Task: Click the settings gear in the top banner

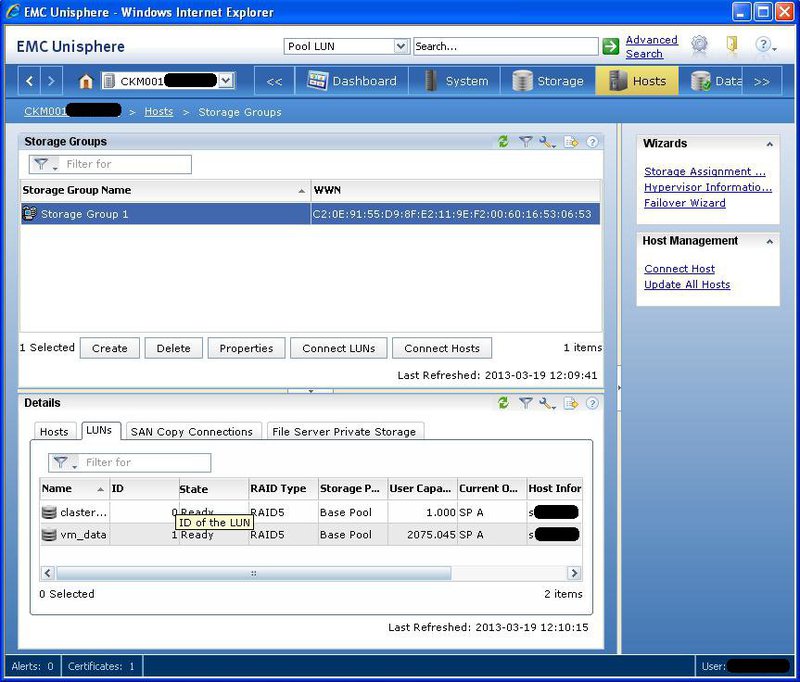Action: click(x=699, y=46)
